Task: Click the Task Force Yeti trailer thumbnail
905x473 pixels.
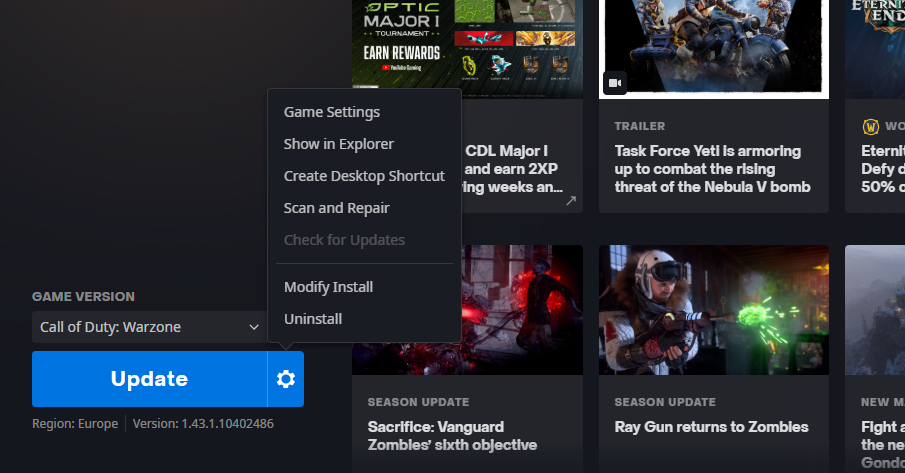Action: pyautogui.click(x=714, y=49)
